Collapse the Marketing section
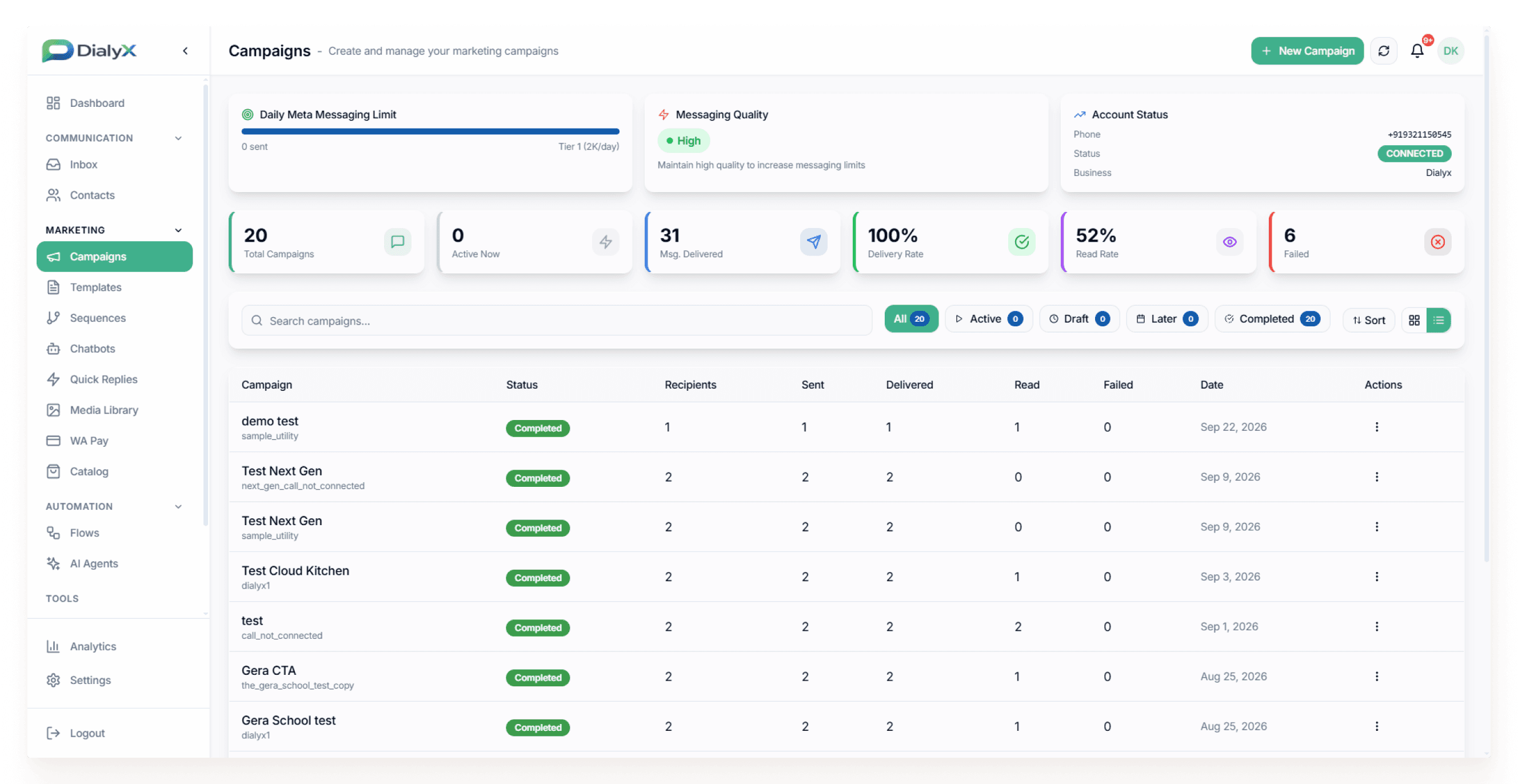The height and width of the screenshot is (784, 1518). pos(178,230)
